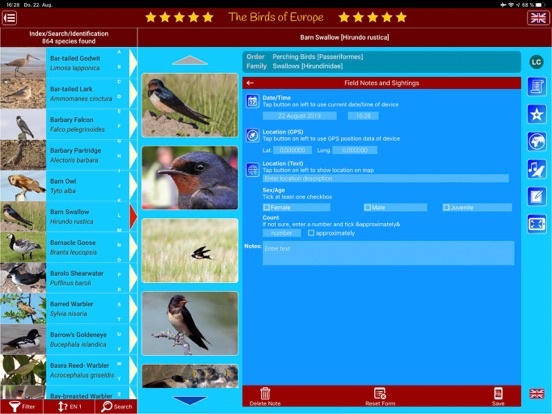Click the location description field
The height and width of the screenshot is (414, 552).
pos(385,178)
